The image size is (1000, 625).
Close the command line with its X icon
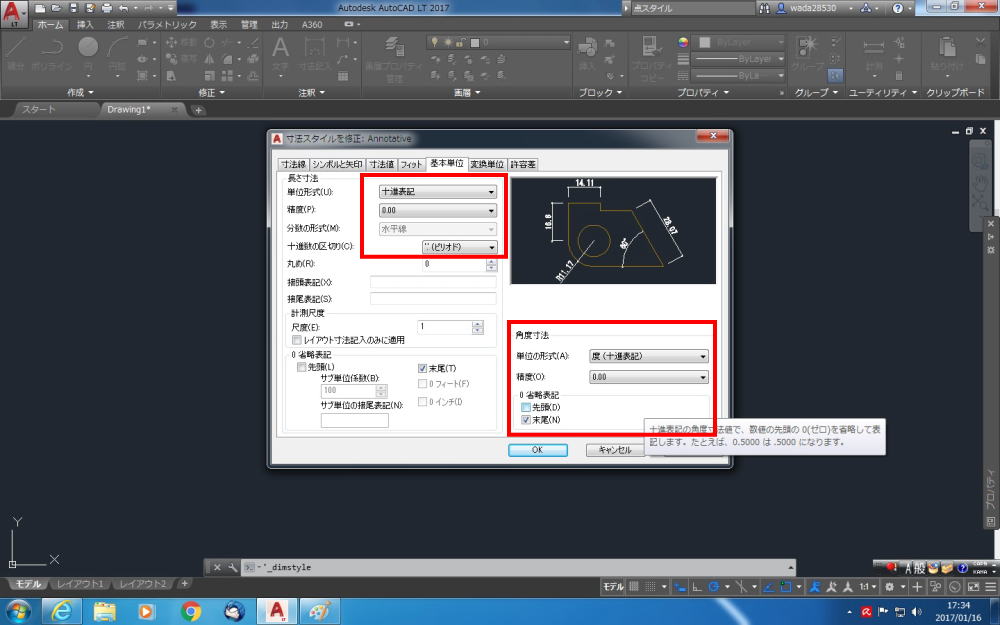pyautogui.click(x=217, y=567)
